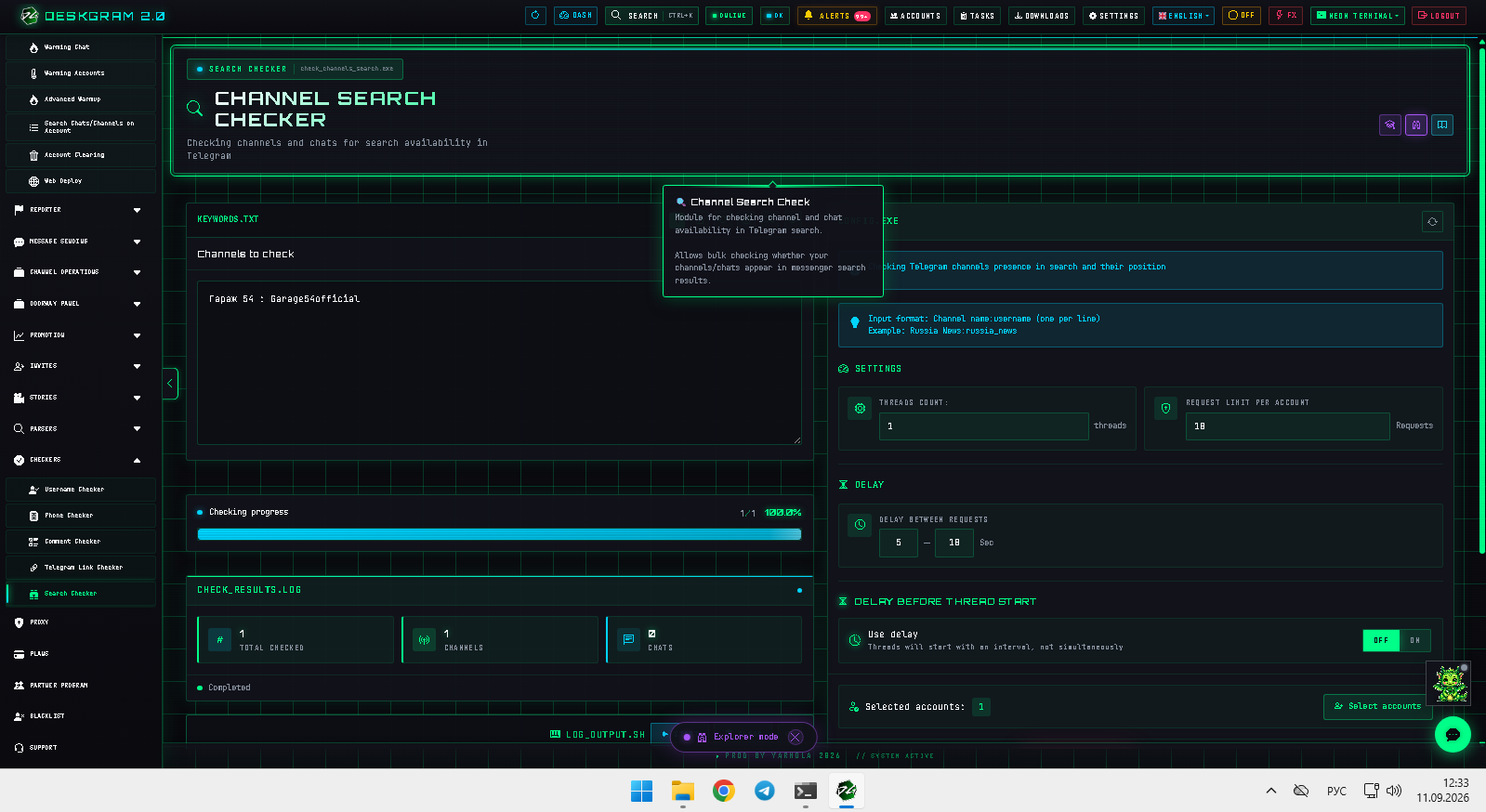Viewport: 1486px width, 812px height.
Task: Open Downloads in the top bar
Action: pyautogui.click(x=1042, y=15)
